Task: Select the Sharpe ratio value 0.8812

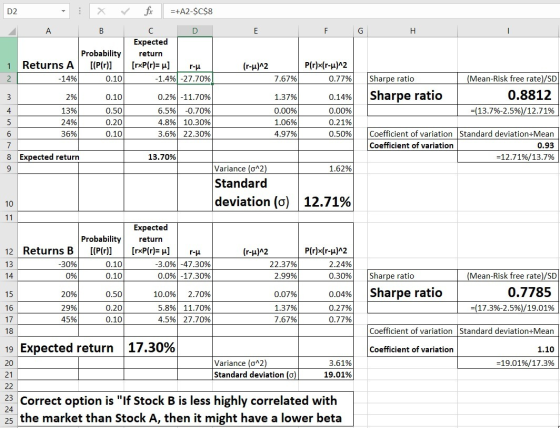Action: [508, 95]
